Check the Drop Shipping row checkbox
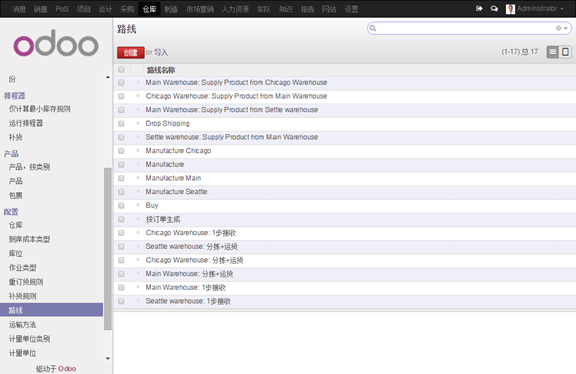Image resolution: width=576 pixels, height=374 pixels. pos(121,123)
